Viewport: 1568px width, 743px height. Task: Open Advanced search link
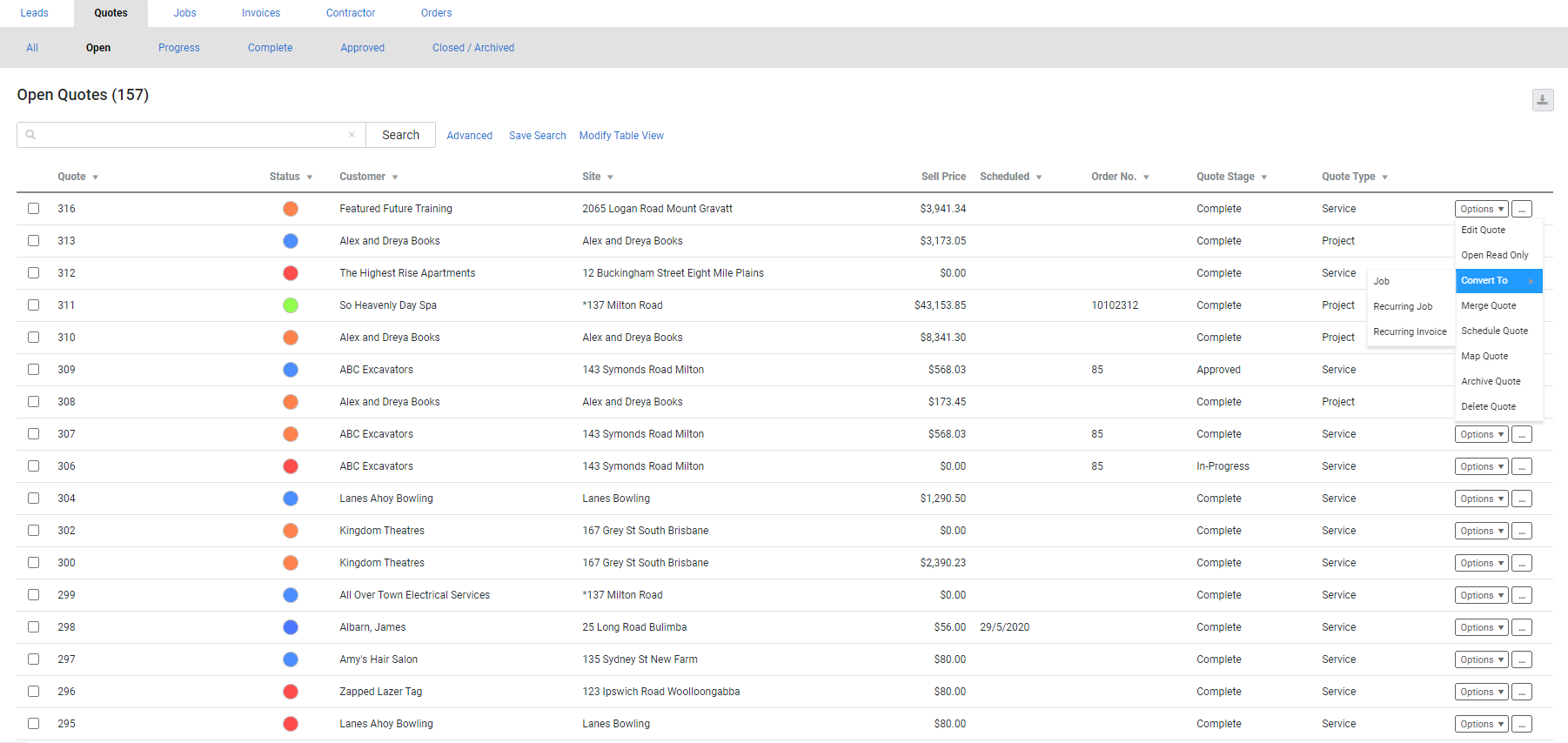pos(470,136)
